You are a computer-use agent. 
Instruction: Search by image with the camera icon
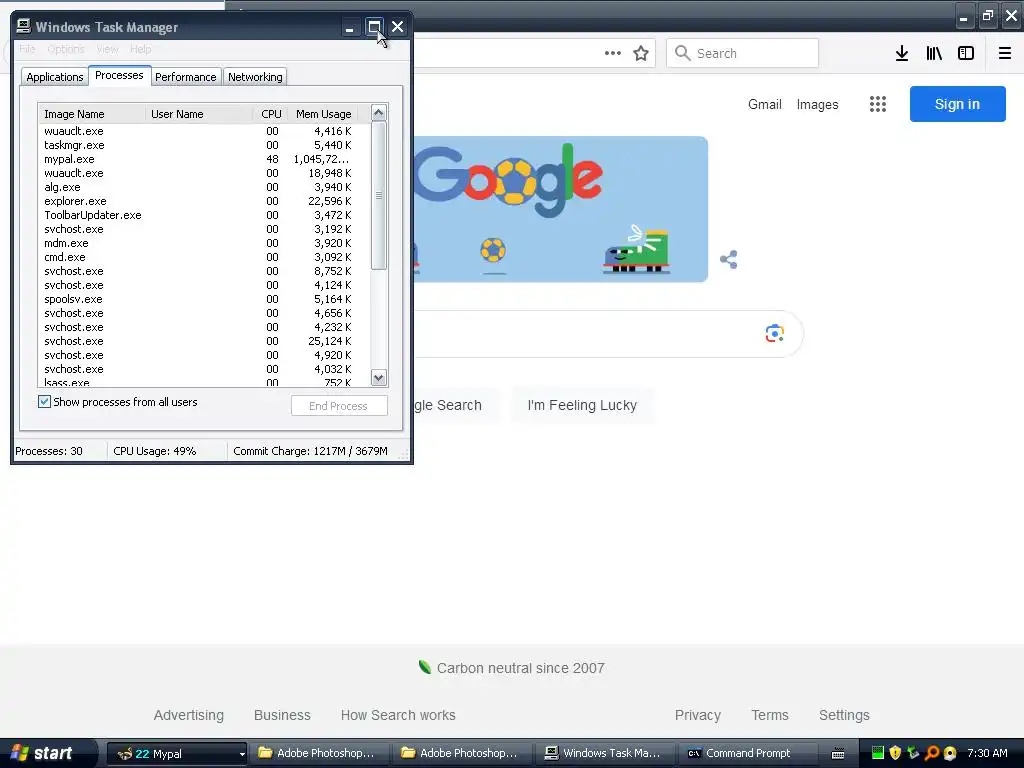pos(775,333)
